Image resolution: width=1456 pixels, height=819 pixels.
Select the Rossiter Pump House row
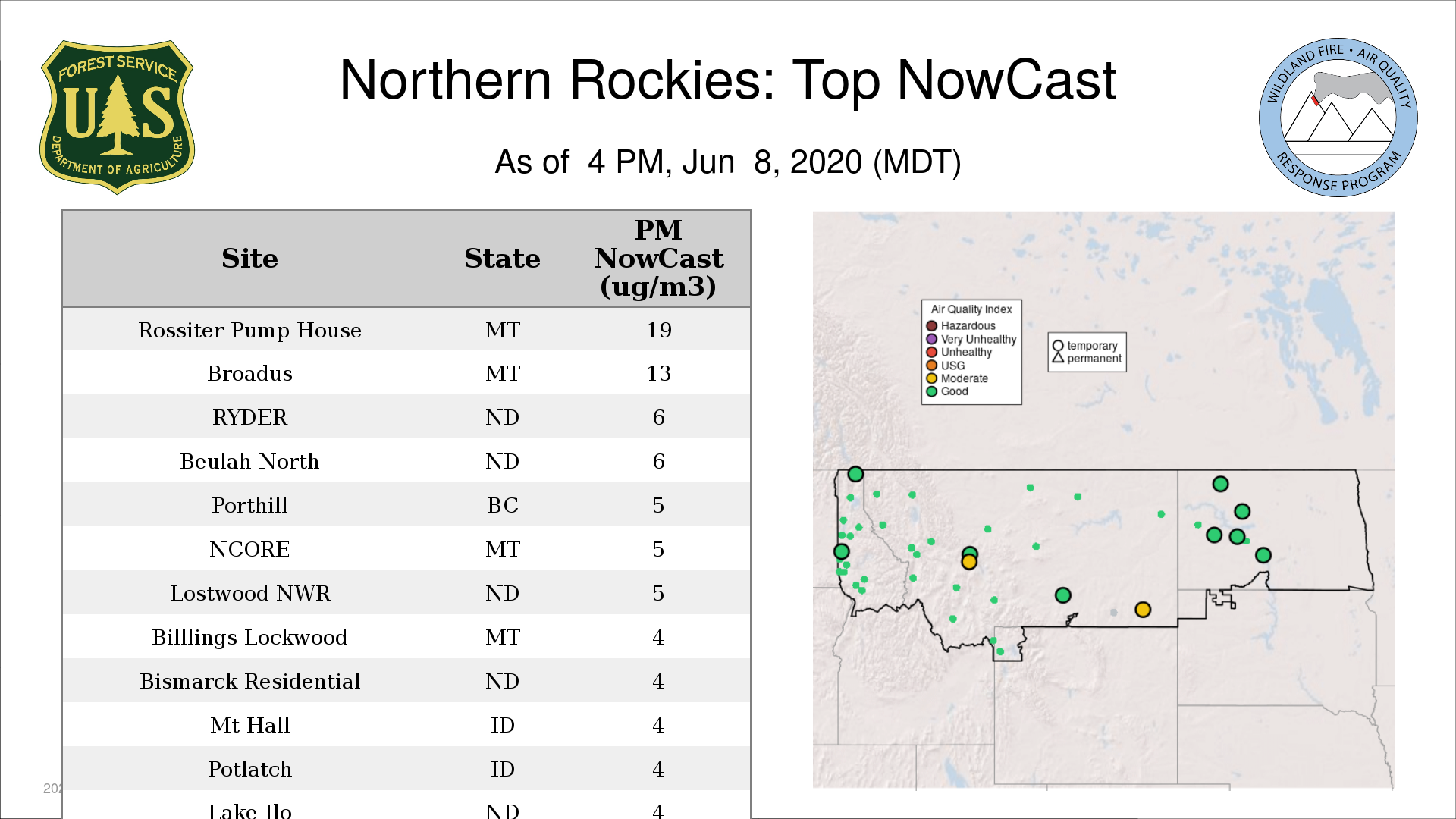(249, 330)
